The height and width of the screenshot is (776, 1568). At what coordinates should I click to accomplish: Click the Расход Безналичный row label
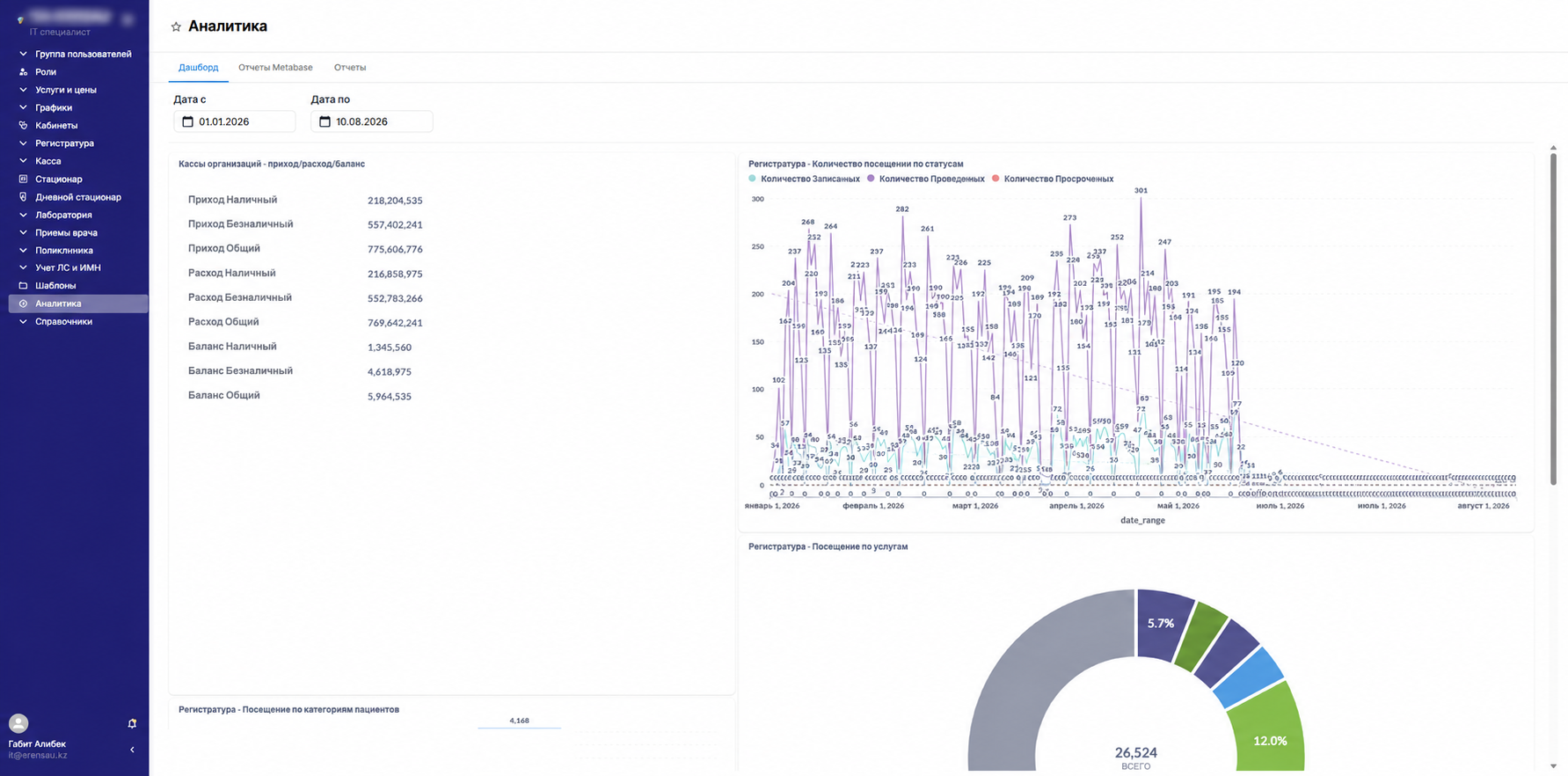tap(240, 298)
